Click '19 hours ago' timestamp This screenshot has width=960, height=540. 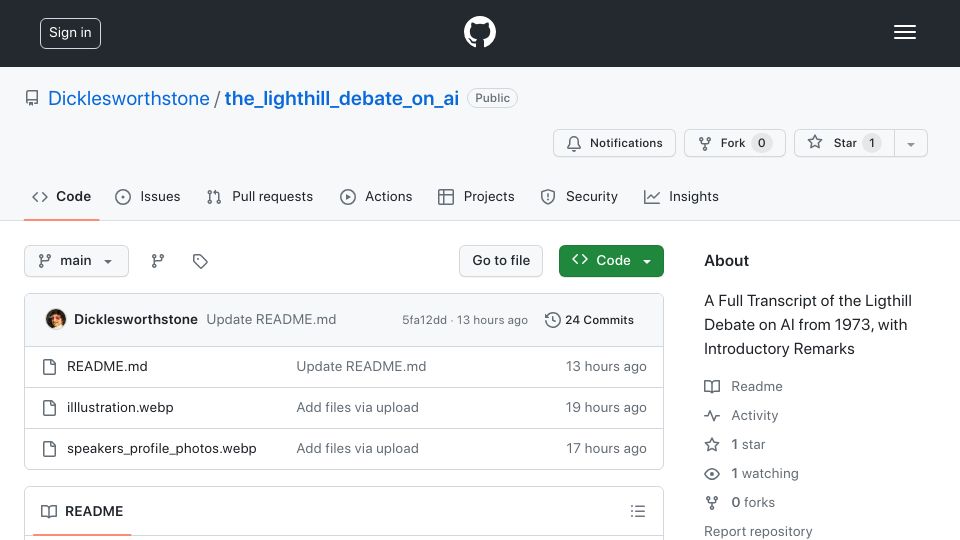pyautogui.click(x=606, y=407)
